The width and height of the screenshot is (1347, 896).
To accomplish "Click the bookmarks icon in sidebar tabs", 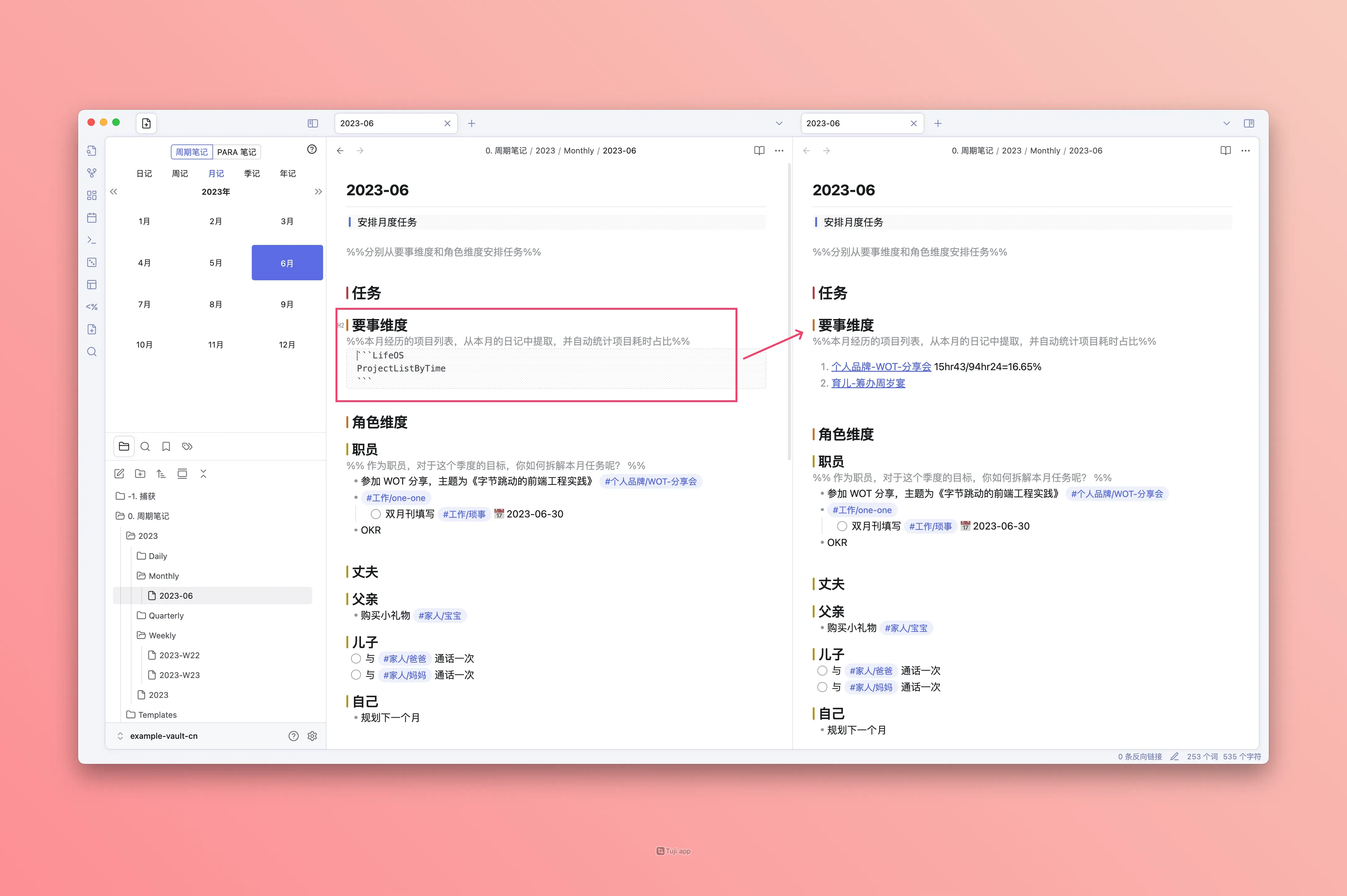I will [x=166, y=446].
